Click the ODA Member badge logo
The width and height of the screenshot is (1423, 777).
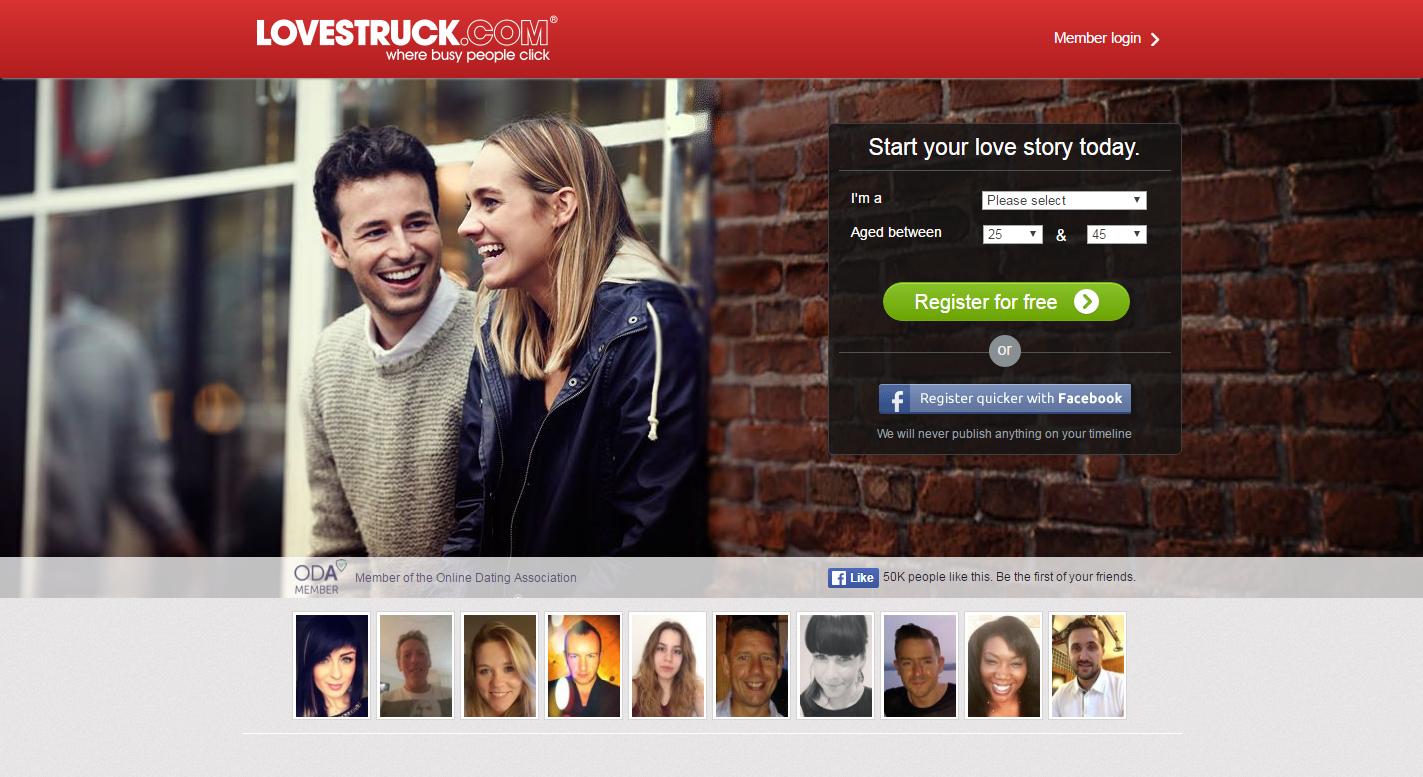pos(319,577)
